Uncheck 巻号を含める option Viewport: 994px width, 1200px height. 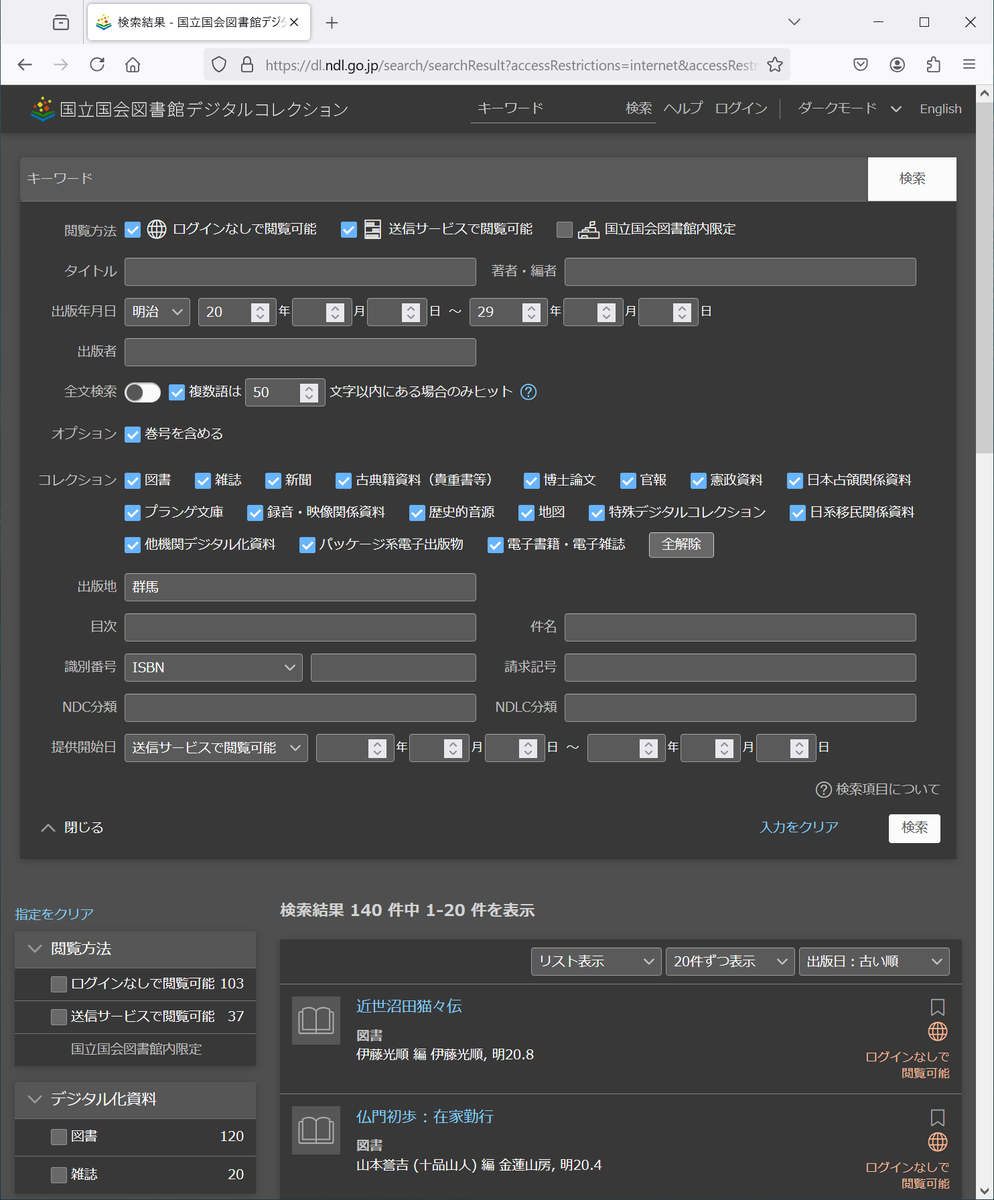133,434
